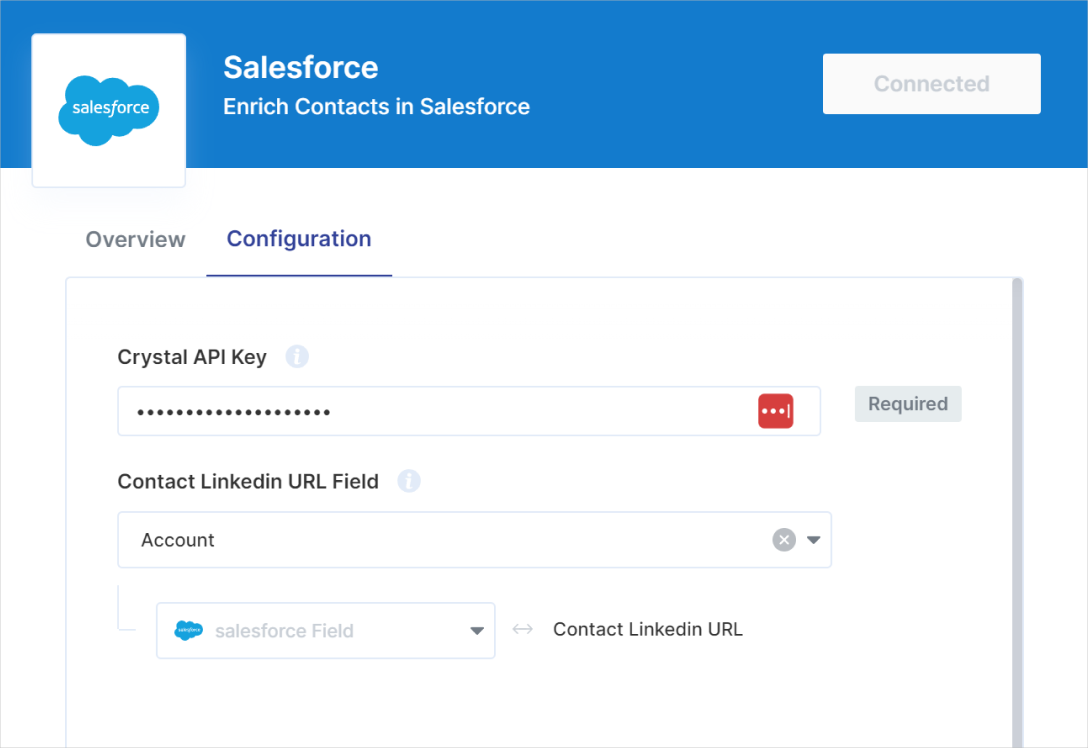Click the configuration panel scrollbar
The image size is (1088, 748).
1017,512
